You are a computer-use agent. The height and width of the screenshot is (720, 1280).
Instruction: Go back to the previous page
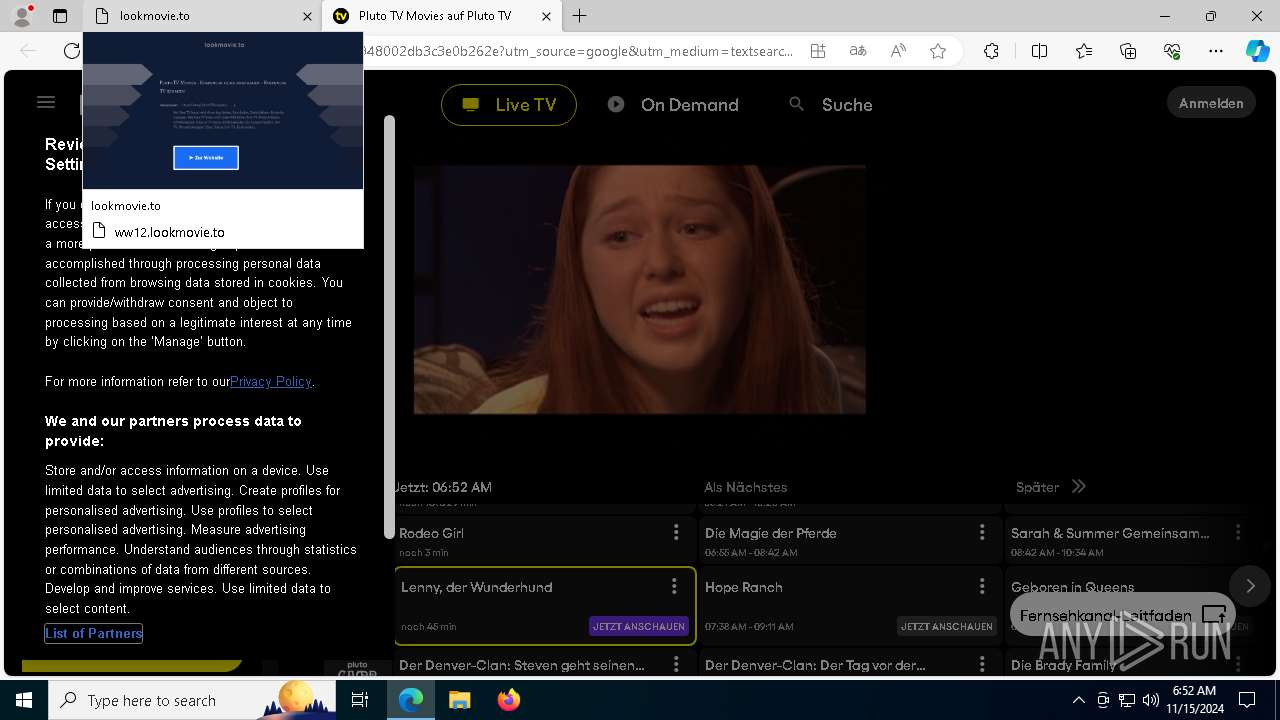pyautogui.click(x=28, y=51)
